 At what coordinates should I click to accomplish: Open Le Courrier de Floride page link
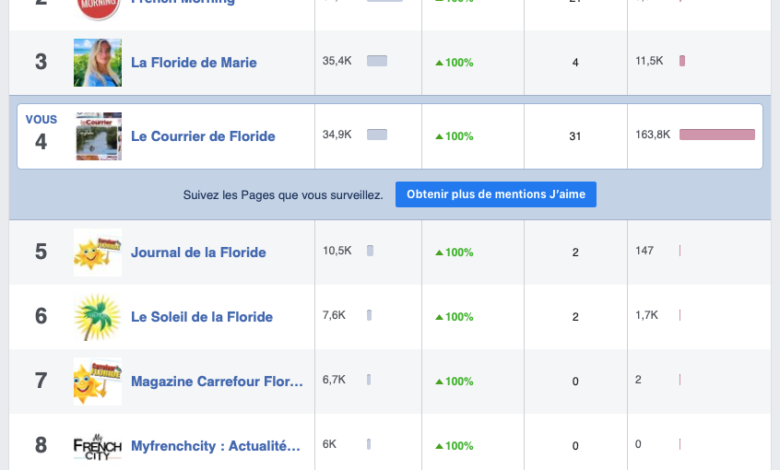tap(203, 136)
